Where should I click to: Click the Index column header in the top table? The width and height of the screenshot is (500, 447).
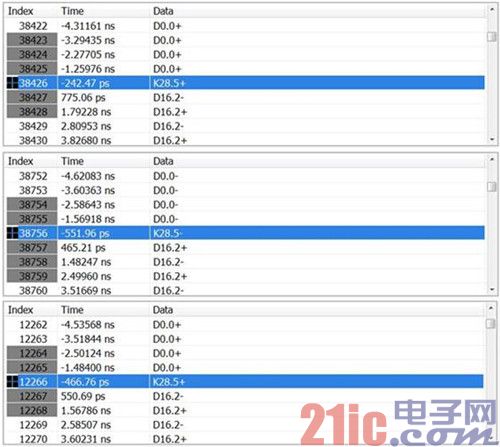20,11
